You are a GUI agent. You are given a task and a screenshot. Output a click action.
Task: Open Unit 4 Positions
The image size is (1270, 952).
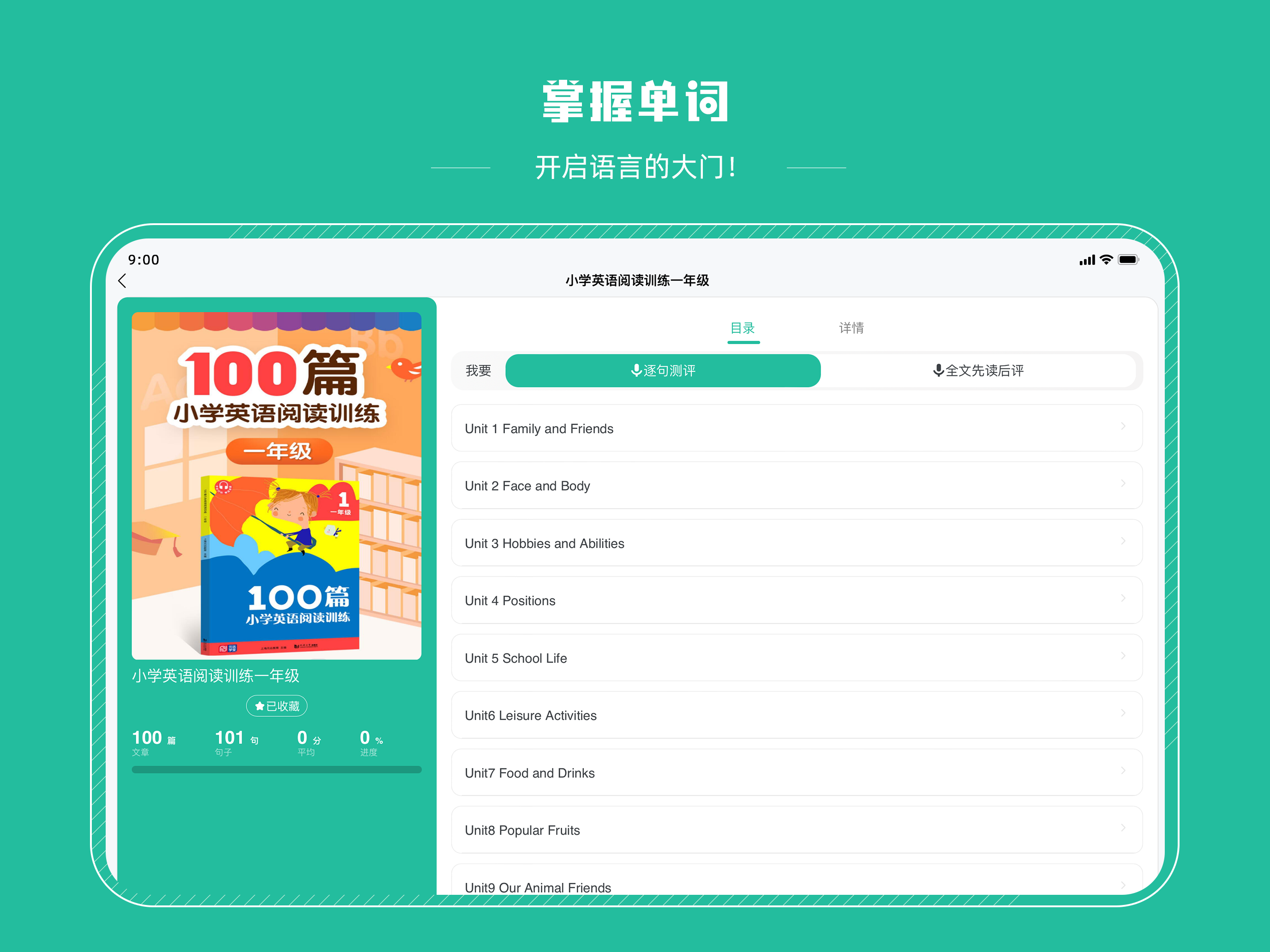(x=797, y=600)
